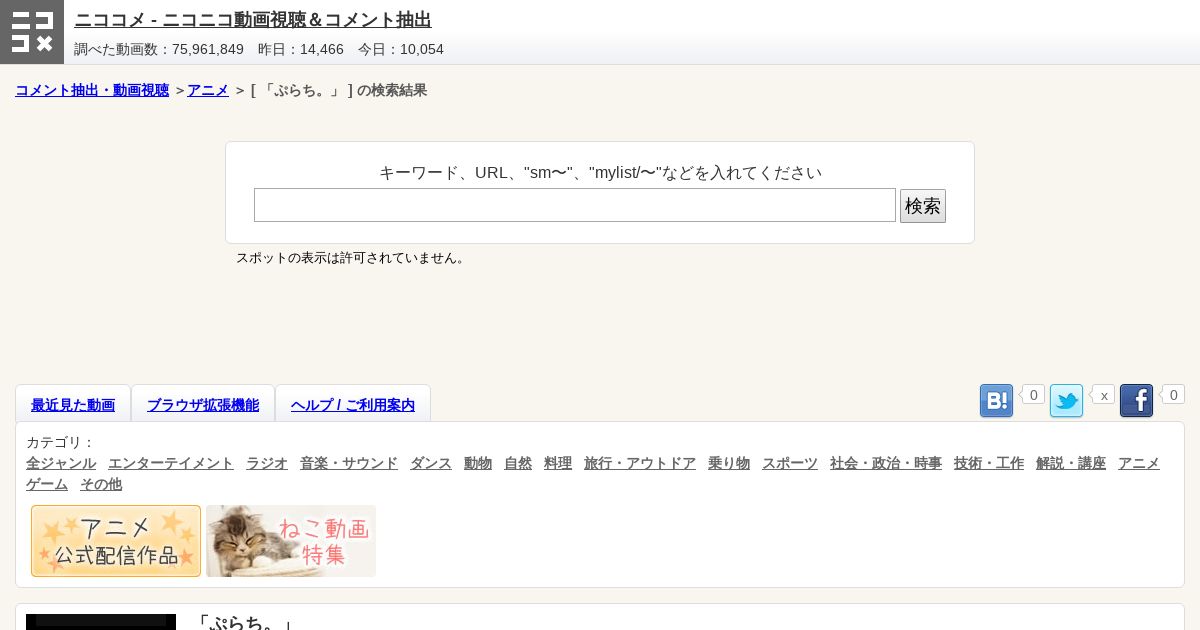Select category 旅行・アウトドア
1200x630 pixels.
click(640, 463)
